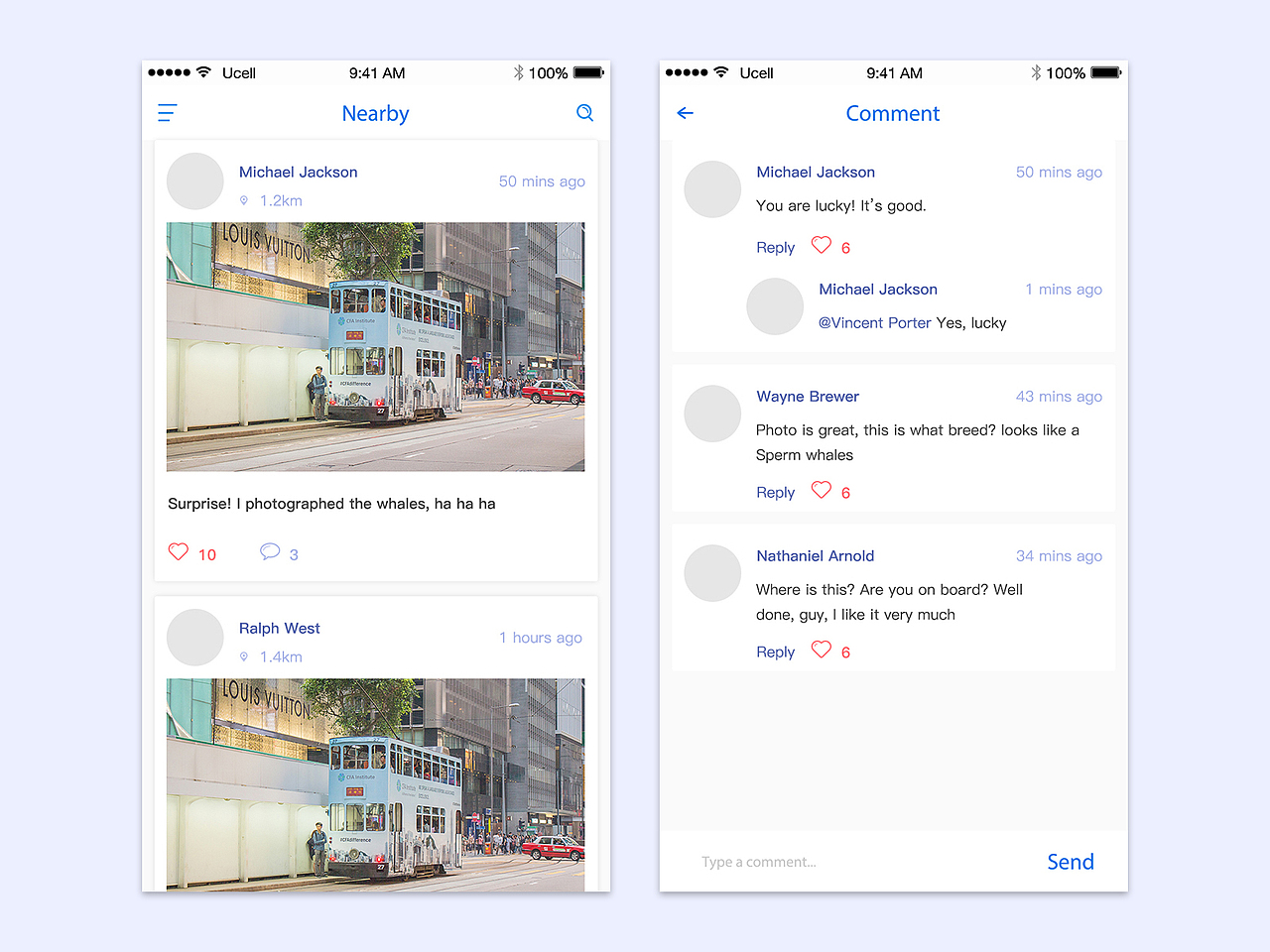Reply to Nathaniel Arnold's comment
Screen dimensions: 1270x952
click(775, 653)
